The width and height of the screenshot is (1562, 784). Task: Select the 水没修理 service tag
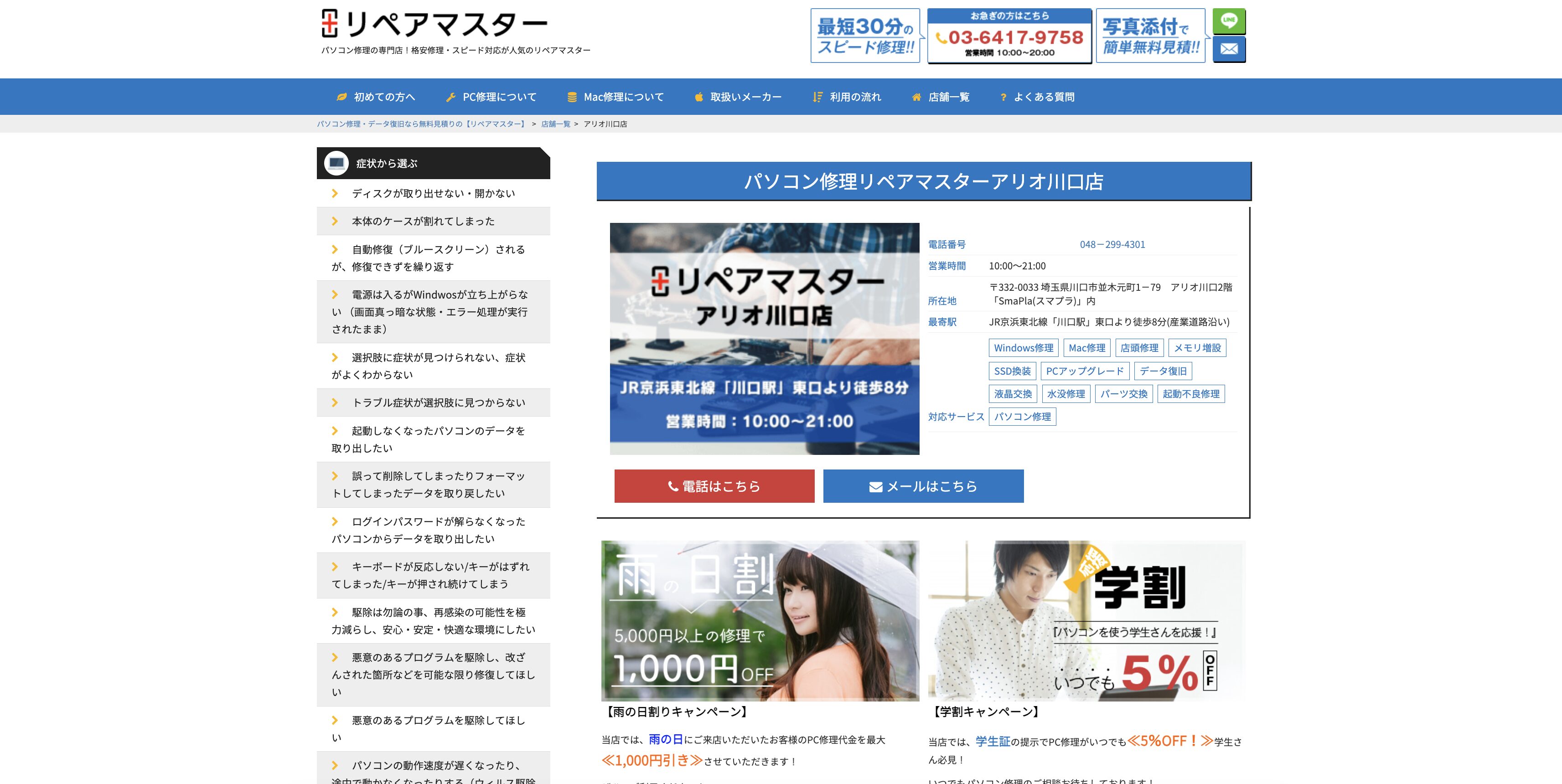coord(1066,394)
